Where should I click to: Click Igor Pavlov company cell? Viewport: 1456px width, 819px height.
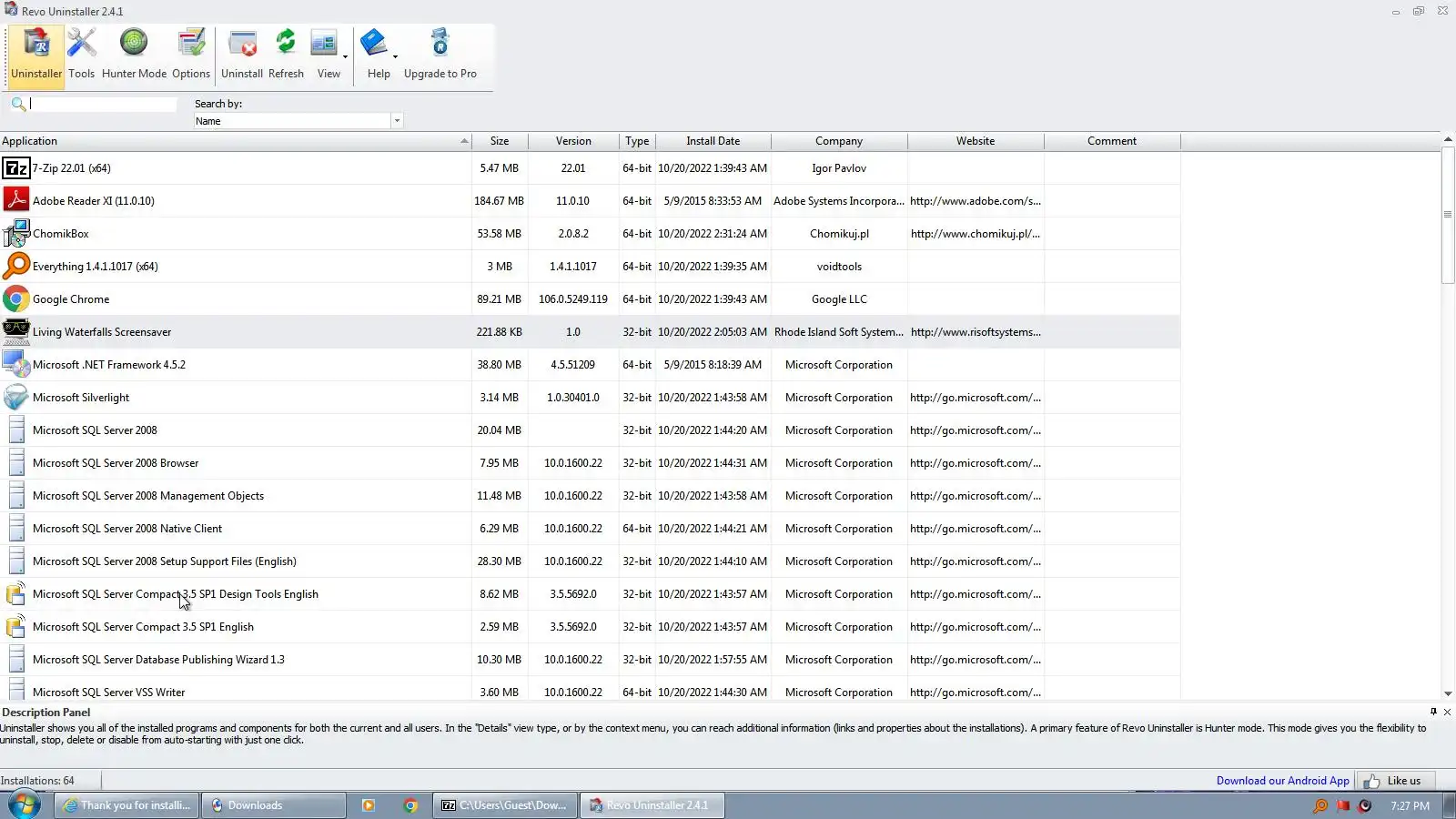coord(839,168)
